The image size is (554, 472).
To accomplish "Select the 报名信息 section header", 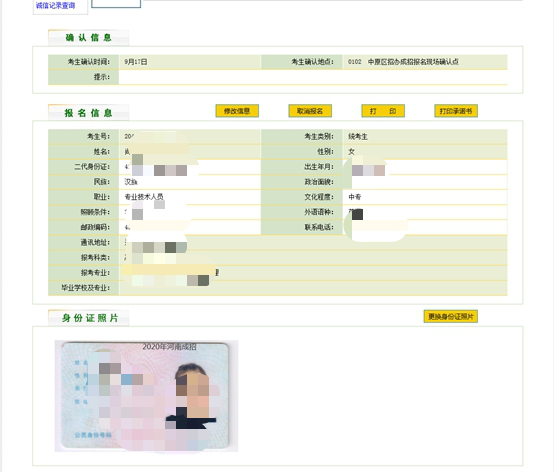I will click(88, 113).
